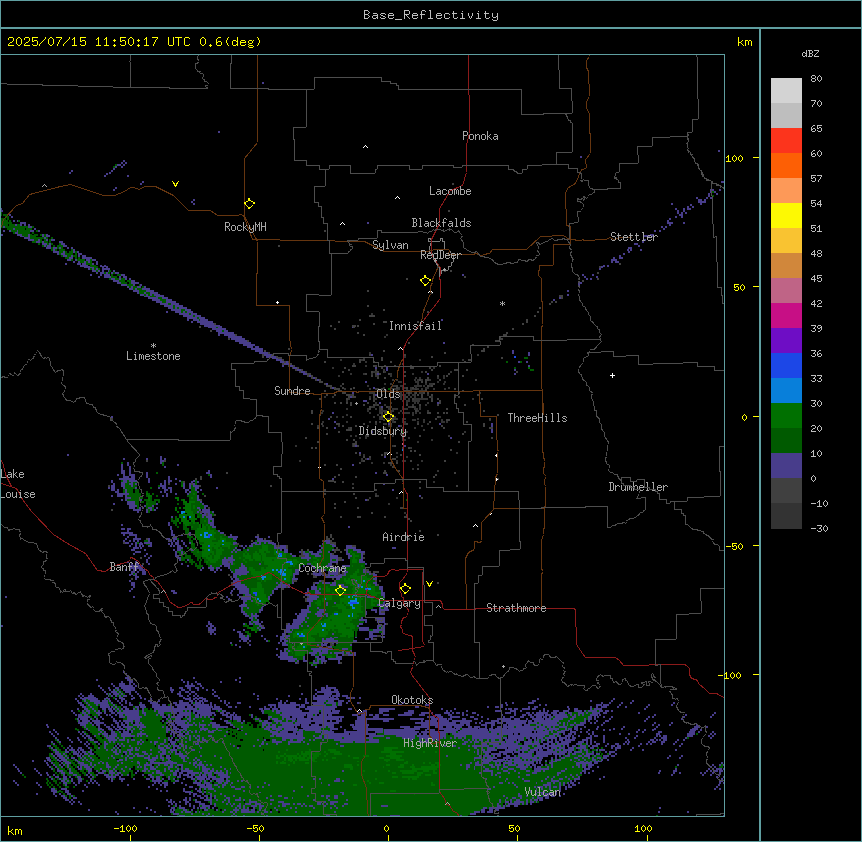Click the Okotoks label

click(x=412, y=700)
